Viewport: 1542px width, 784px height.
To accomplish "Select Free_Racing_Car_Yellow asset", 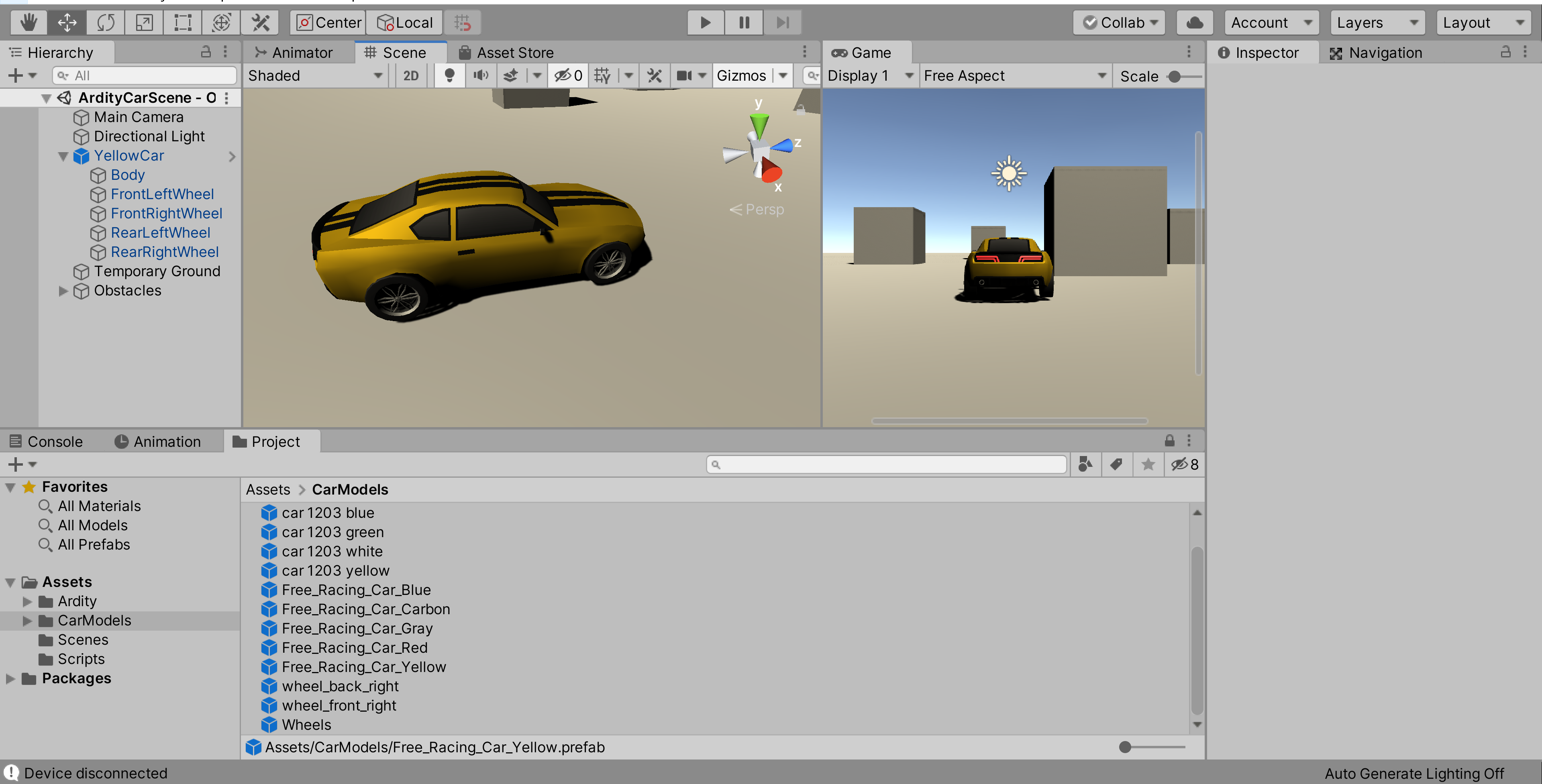I will [x=363, y=667].
